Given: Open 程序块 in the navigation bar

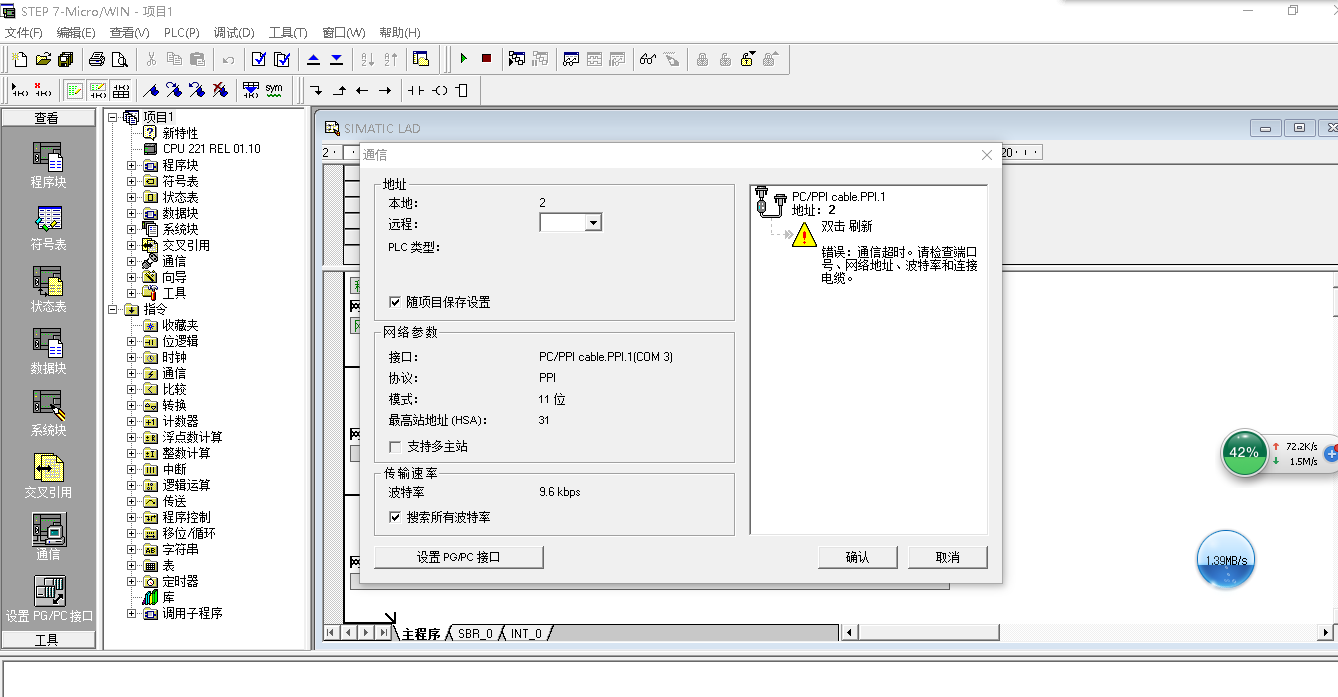Looking at the screenshot, I should tap(48, 164).
